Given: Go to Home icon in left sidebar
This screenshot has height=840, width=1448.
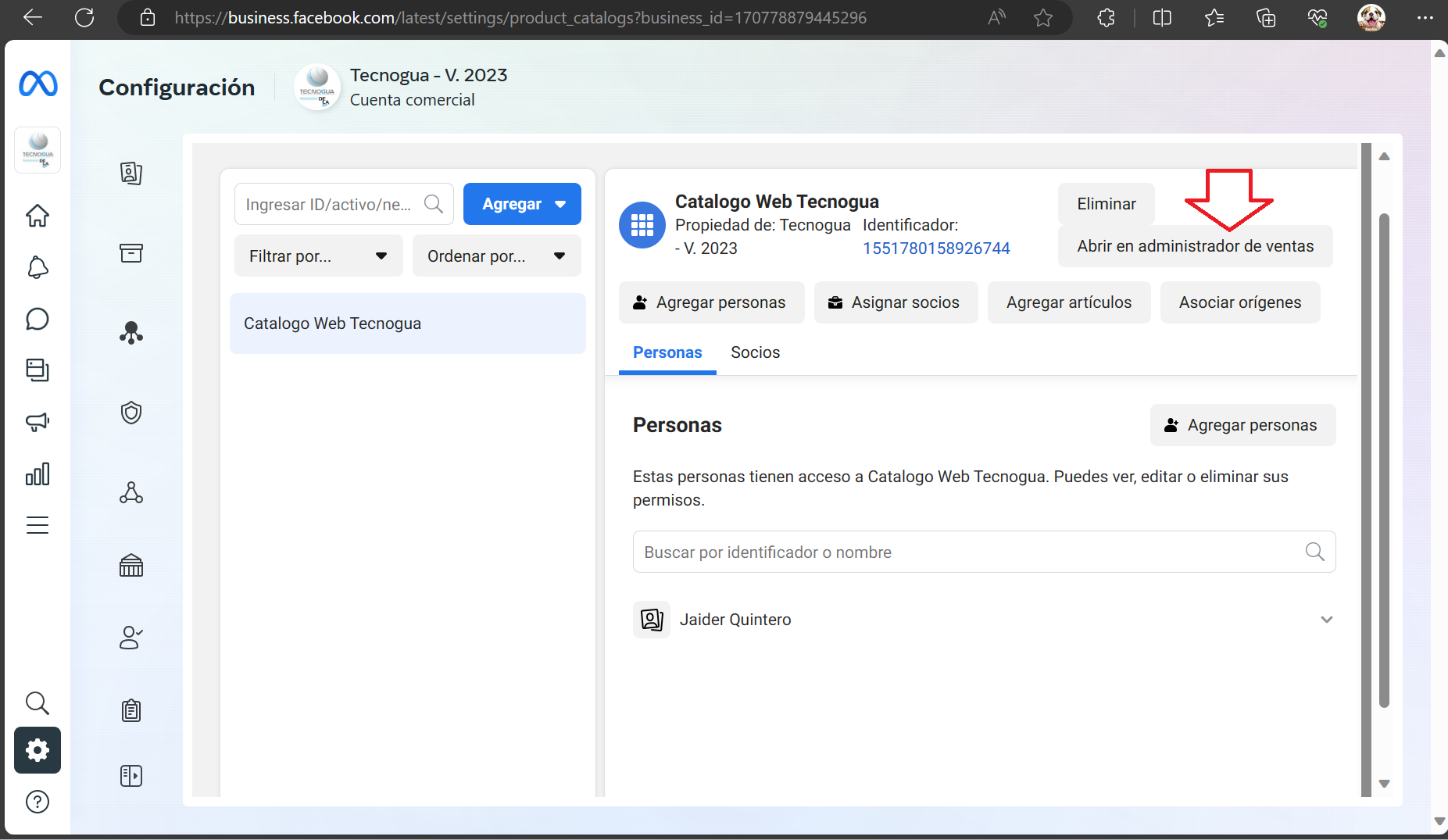Looking at the screenshot, I should tap(38, 216).
